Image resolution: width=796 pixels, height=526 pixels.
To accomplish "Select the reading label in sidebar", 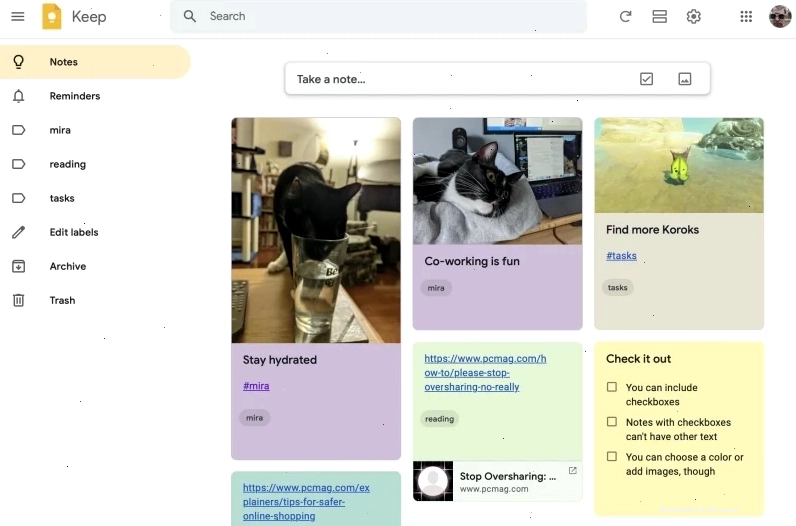I will point(95,164).
